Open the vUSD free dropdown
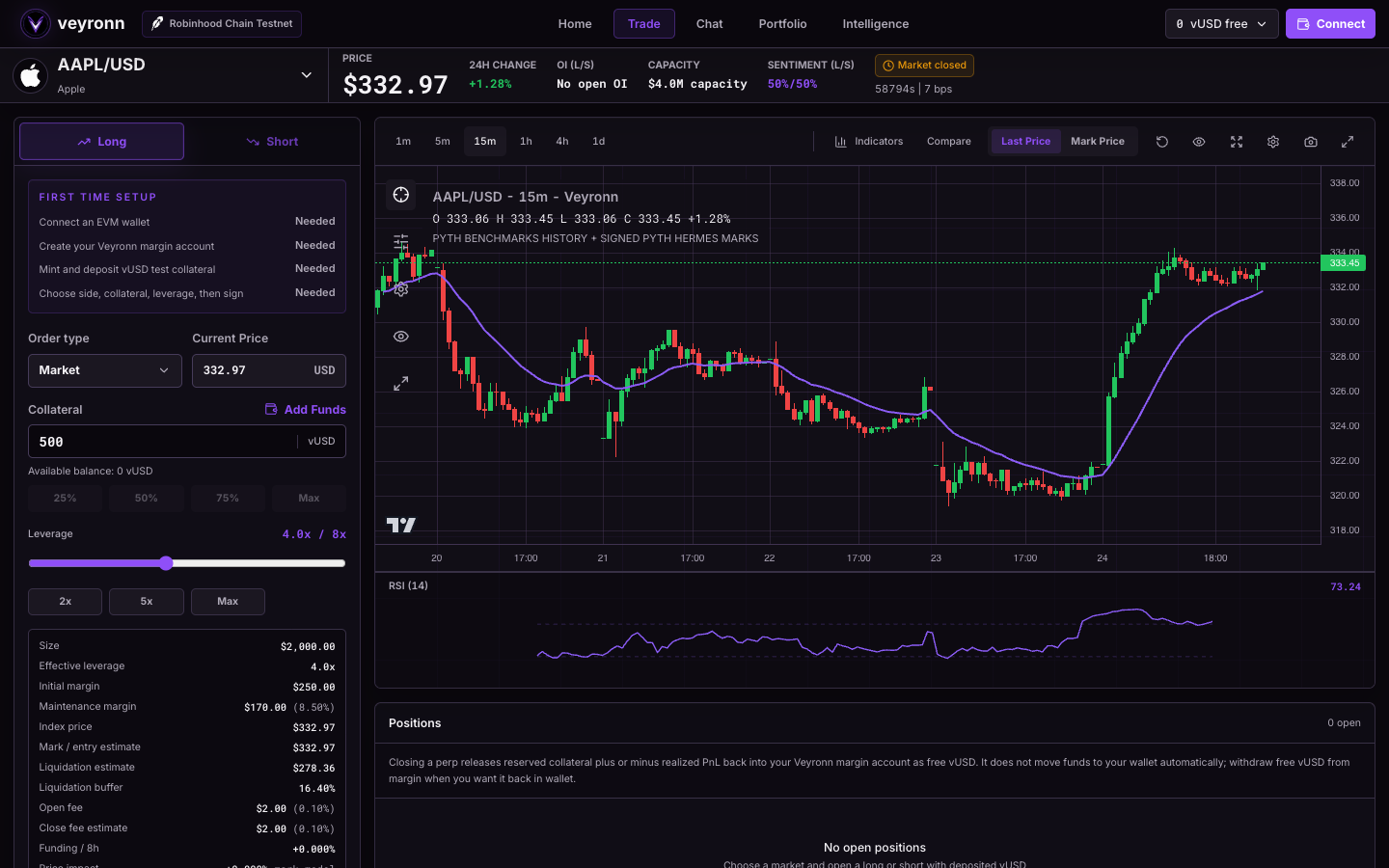The image size is (1389, 868). pos(1222,24)
